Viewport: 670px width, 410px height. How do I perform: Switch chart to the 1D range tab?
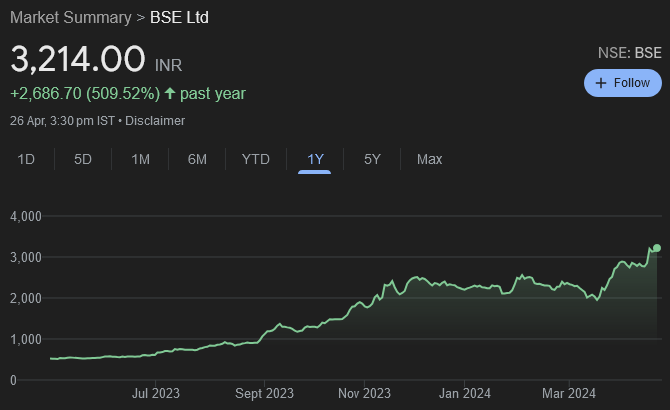click(26, 159)
